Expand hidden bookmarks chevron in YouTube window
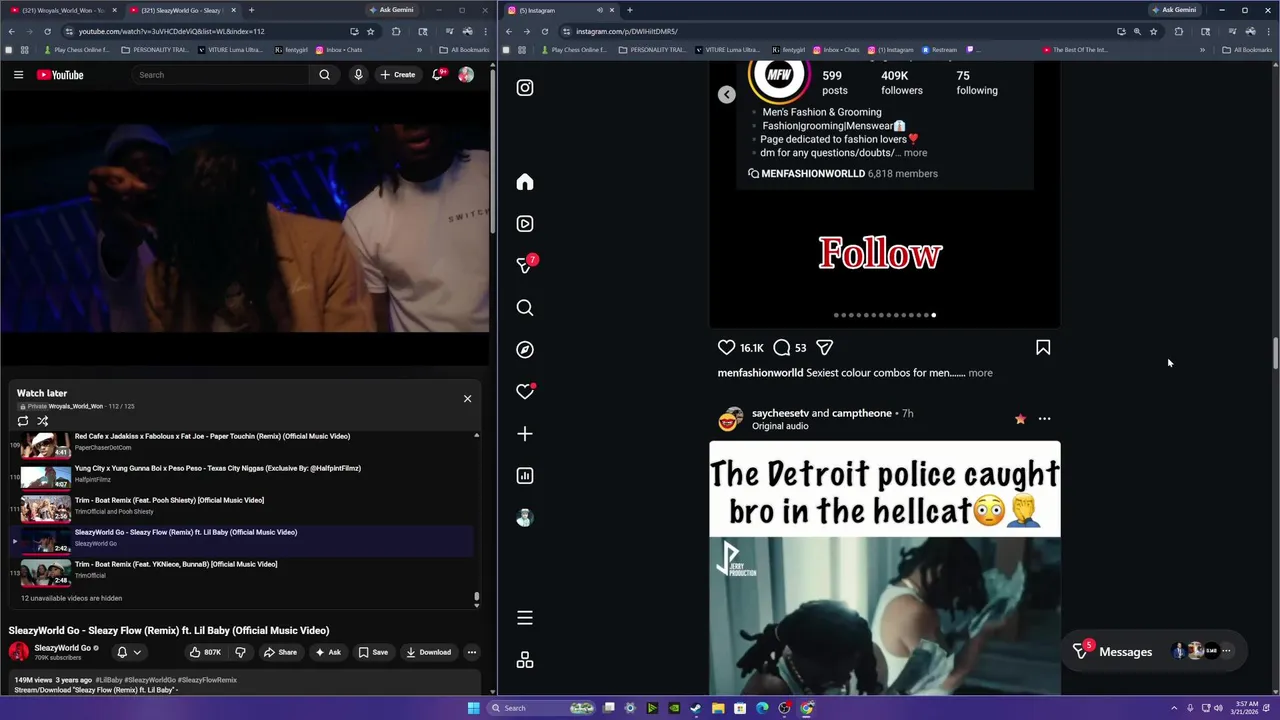 pyautogui.click(x=420, y=50)
